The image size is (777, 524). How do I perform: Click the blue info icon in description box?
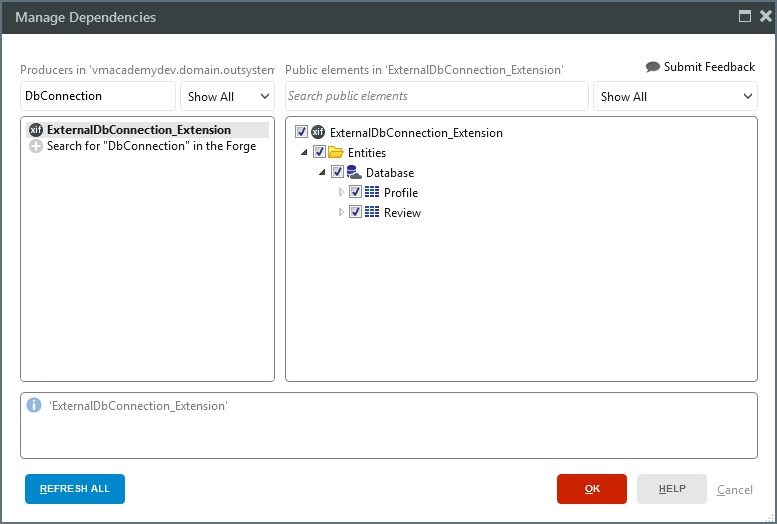[34, 405]
